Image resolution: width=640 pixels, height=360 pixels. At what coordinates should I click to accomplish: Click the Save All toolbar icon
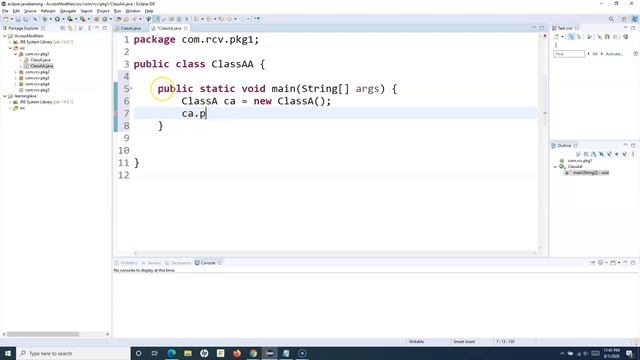26,19
